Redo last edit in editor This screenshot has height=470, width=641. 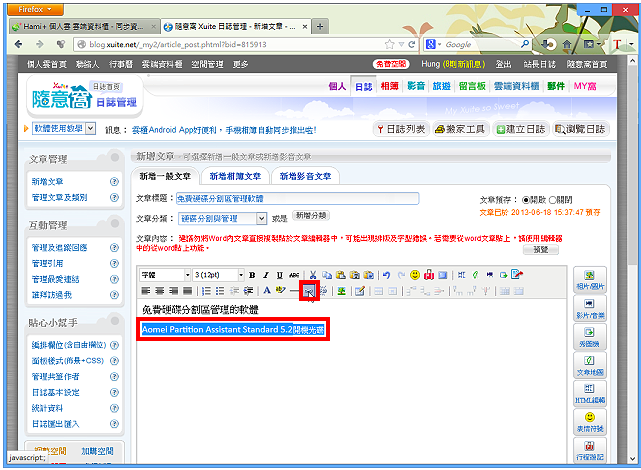click(x=401, y=275)
